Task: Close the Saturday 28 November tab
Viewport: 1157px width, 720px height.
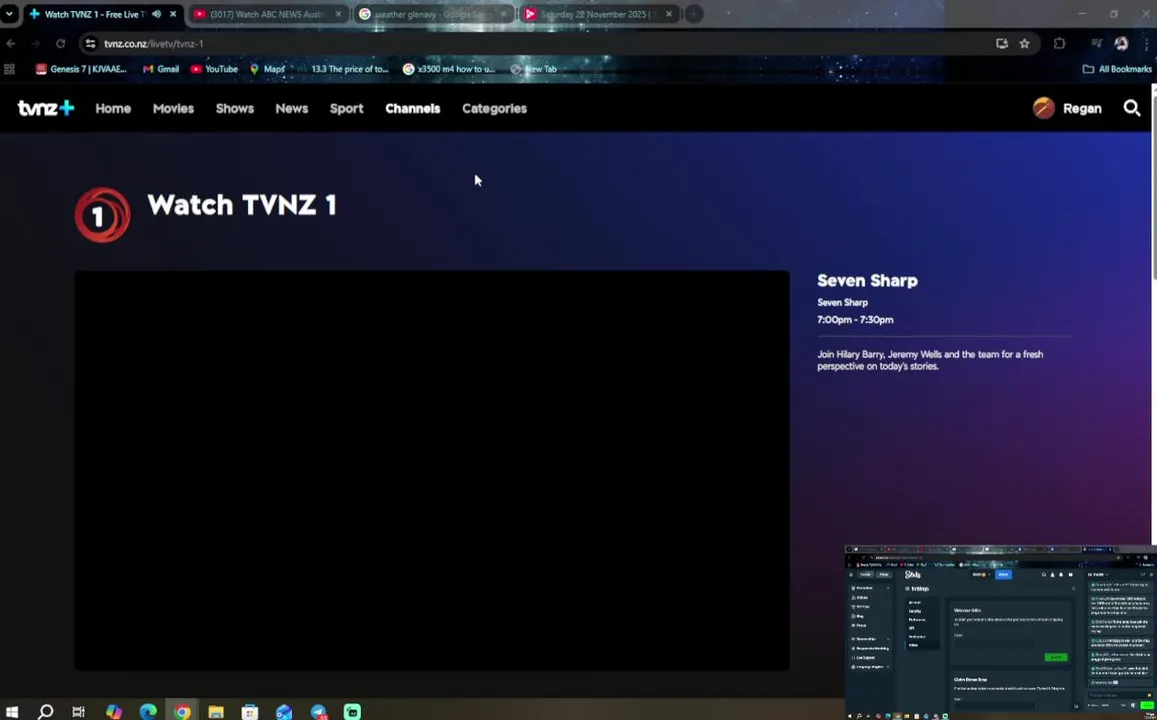Action: 669,14
